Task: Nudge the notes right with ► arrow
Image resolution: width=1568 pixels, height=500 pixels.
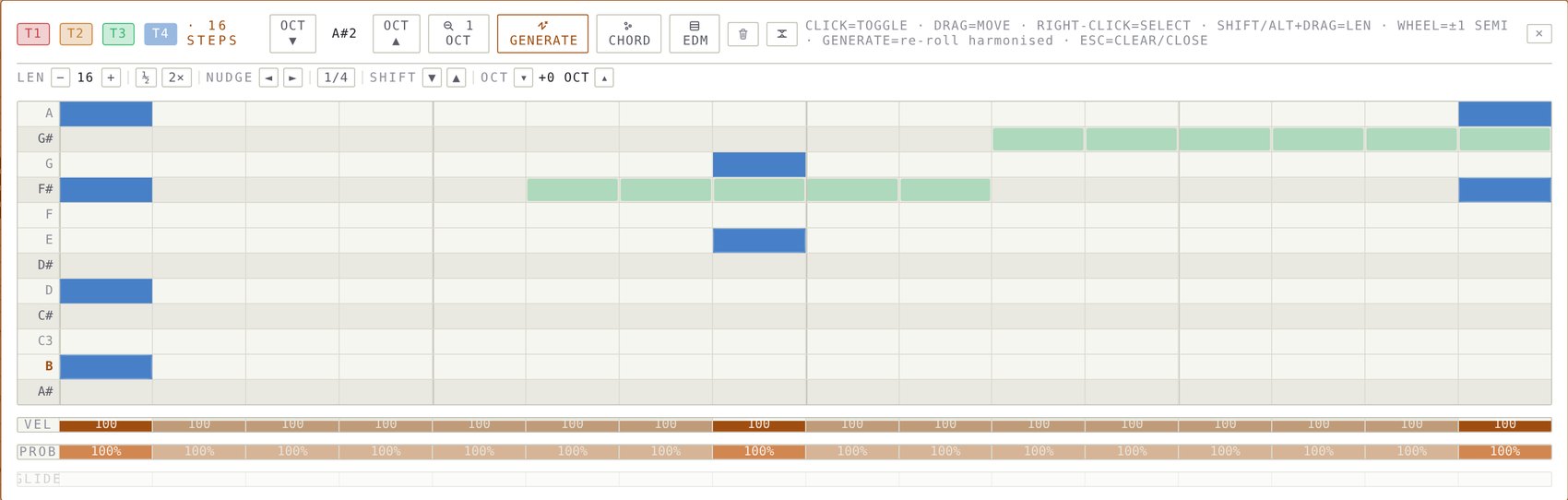Action: click(292, 77)
